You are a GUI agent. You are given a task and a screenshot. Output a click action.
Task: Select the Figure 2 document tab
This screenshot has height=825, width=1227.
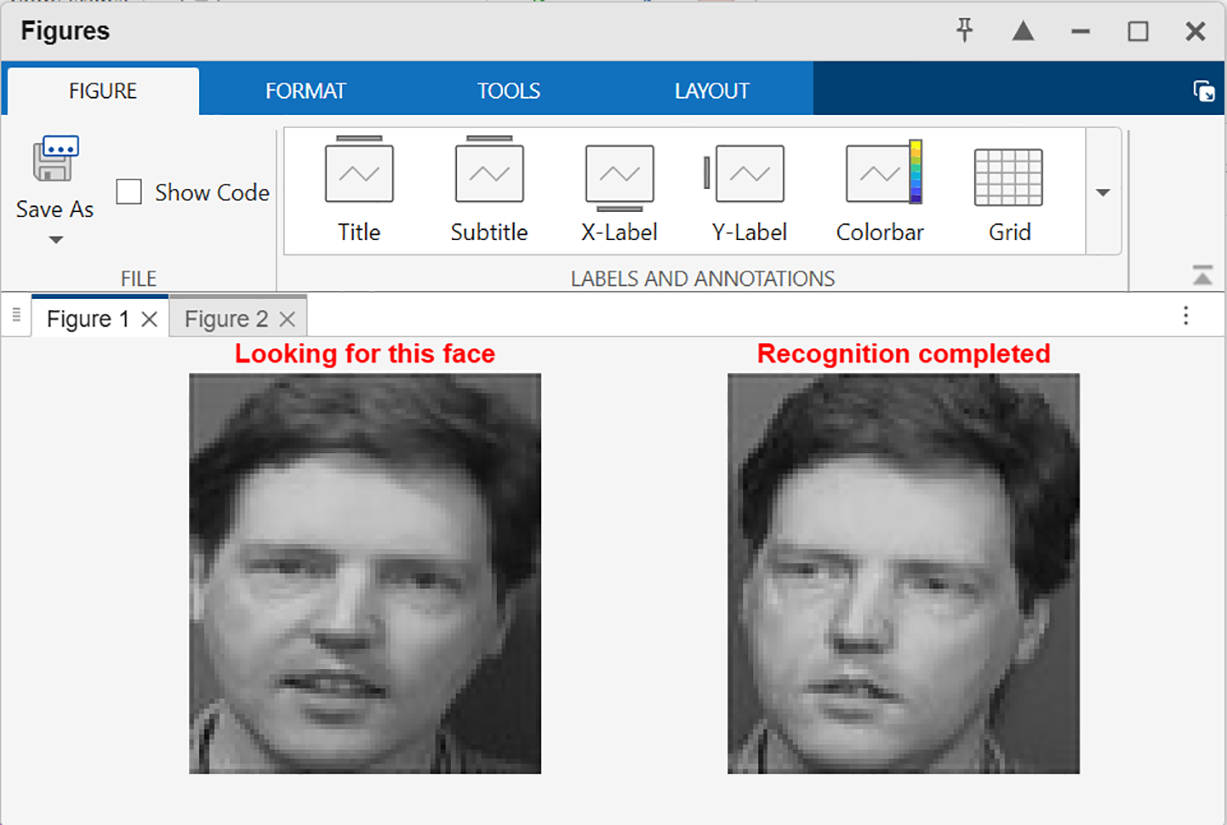[x=226, y=319]
